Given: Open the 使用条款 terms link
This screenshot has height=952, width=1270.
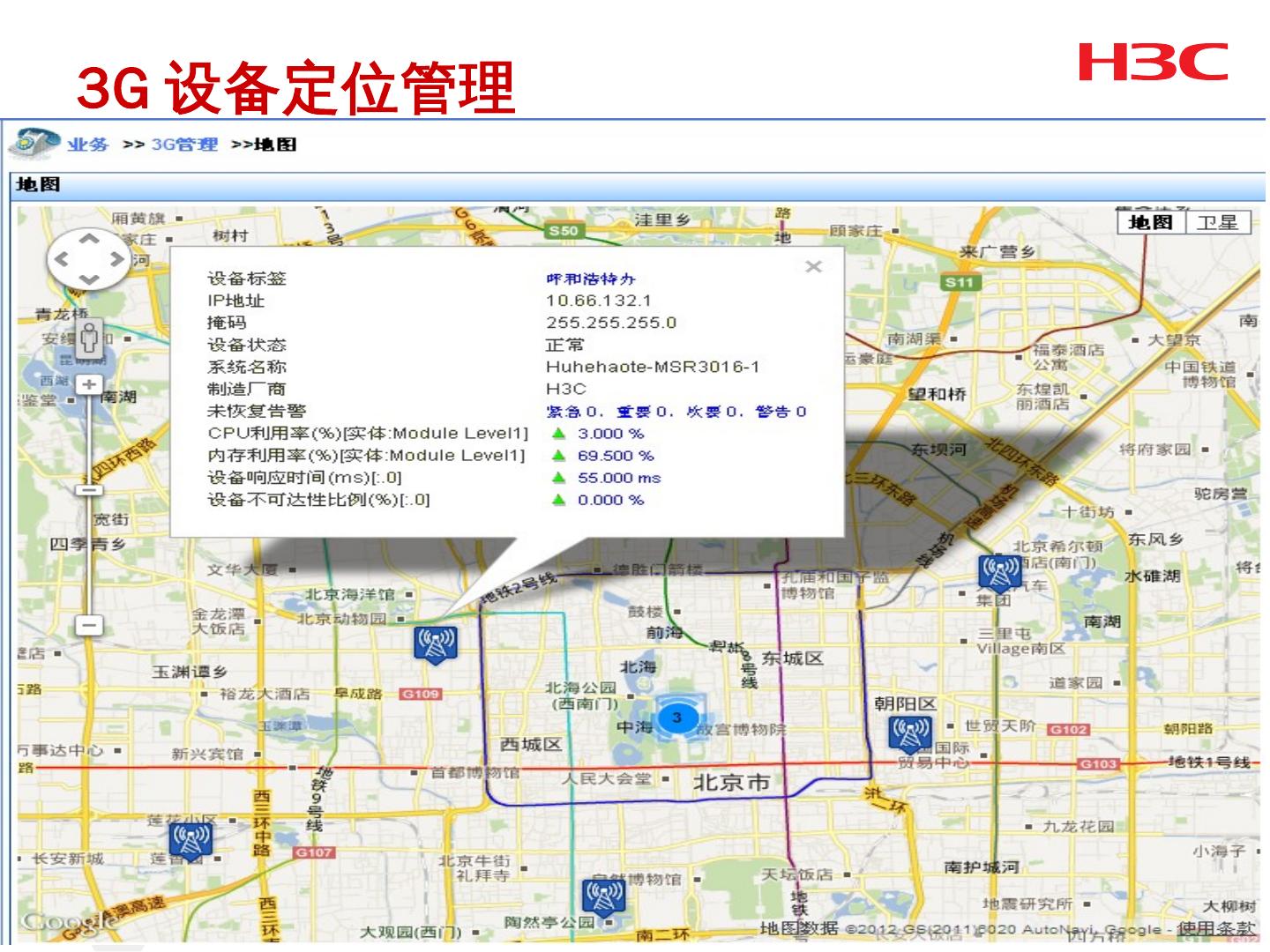Looking at the screenshot, I should click(1215, 928).
